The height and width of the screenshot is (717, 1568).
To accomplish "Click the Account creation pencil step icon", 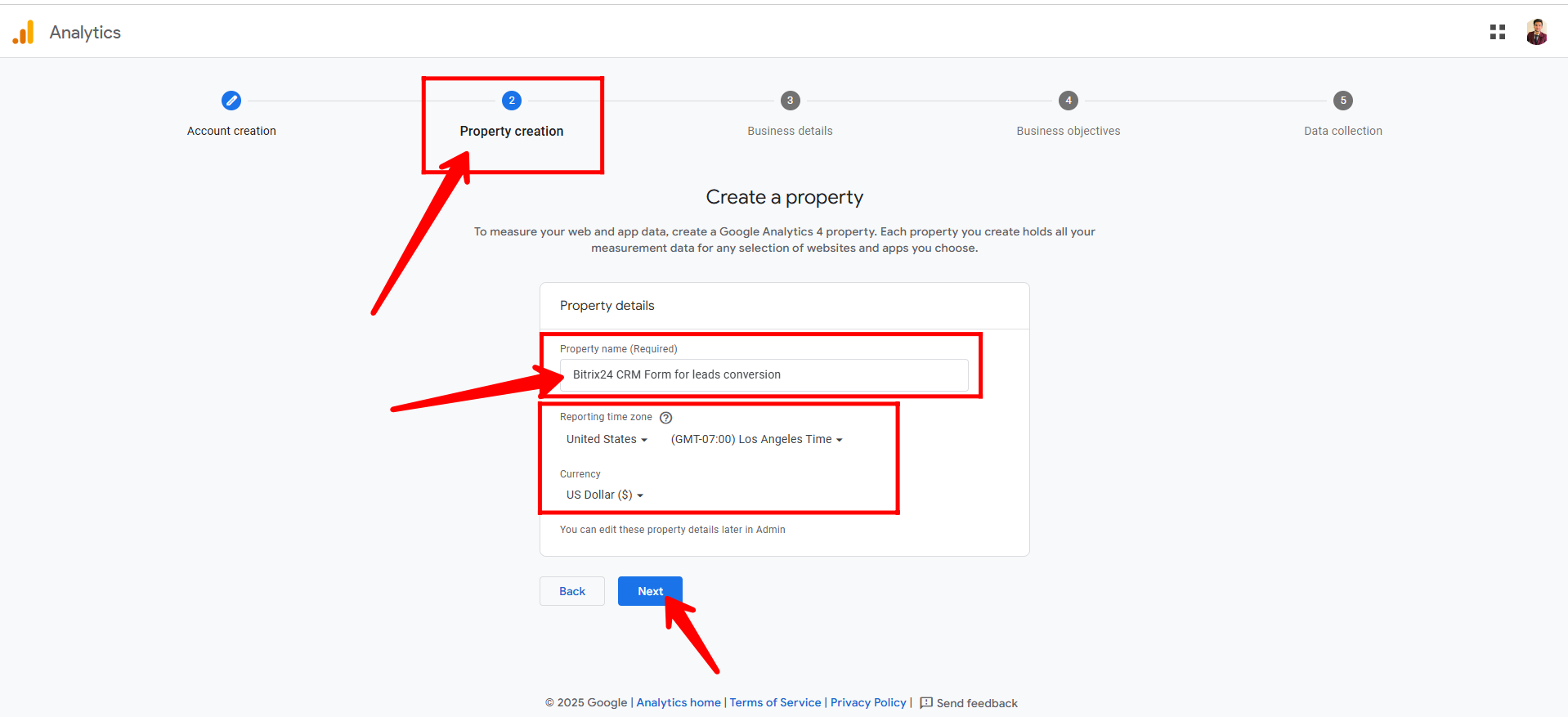I will [231, 101].
